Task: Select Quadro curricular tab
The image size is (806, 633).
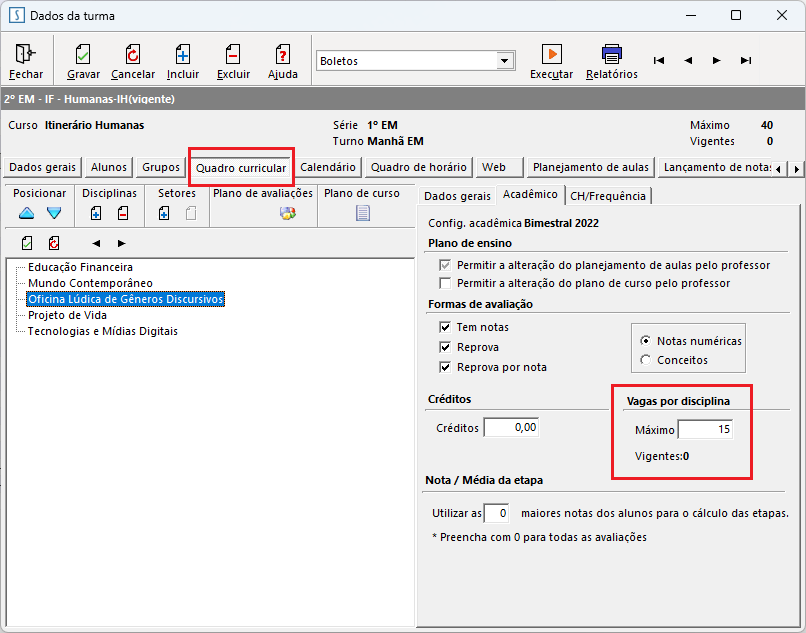Action: (241, 168)
